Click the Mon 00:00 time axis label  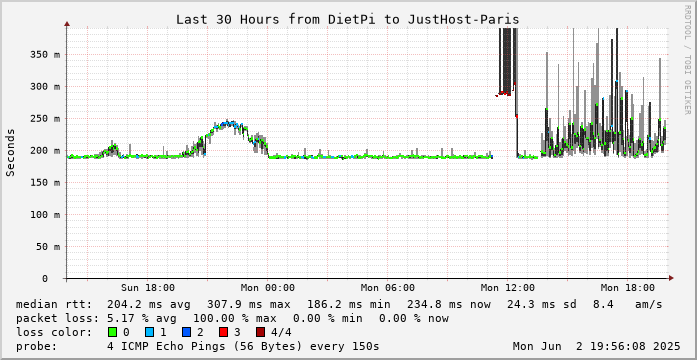[x=268, y=288]
